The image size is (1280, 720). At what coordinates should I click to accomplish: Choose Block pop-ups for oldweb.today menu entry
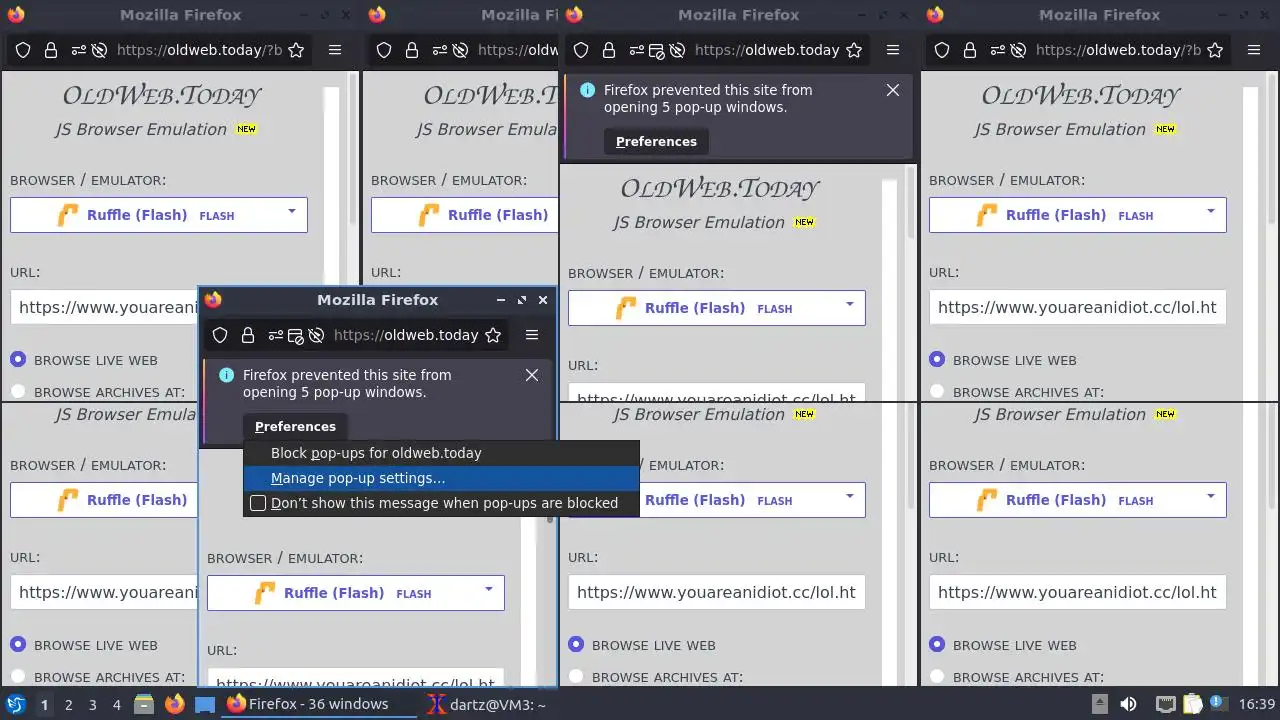tap(441, 453)
